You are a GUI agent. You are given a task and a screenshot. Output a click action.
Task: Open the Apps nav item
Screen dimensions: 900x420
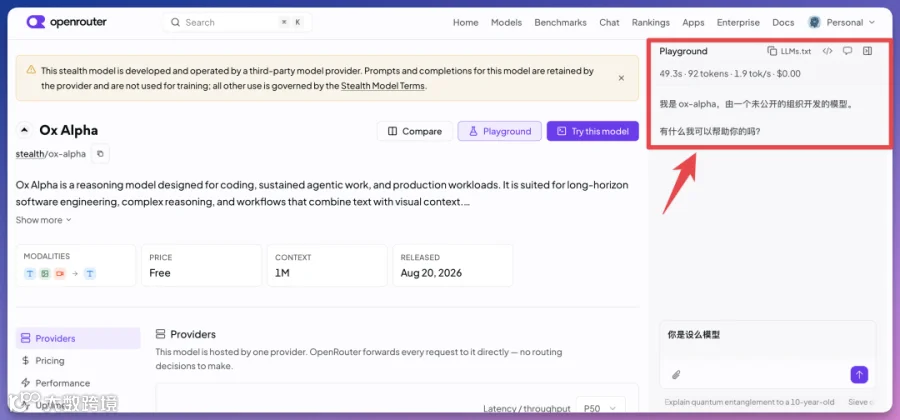pos(693,22)
